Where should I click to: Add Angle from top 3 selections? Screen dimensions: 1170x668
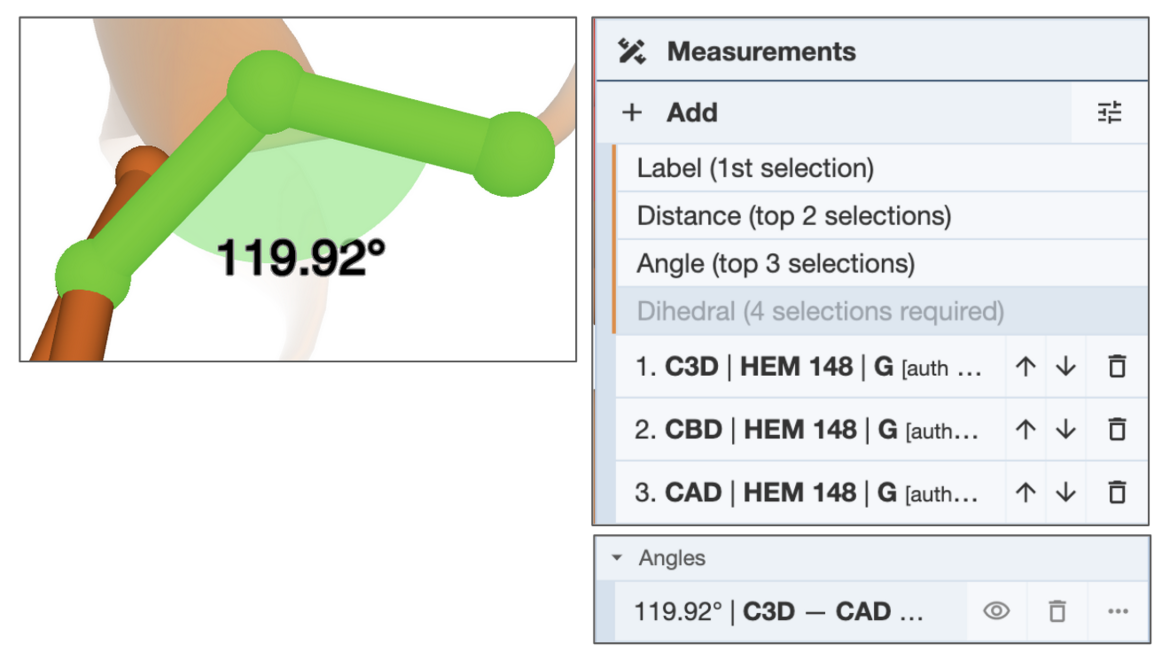775,264
